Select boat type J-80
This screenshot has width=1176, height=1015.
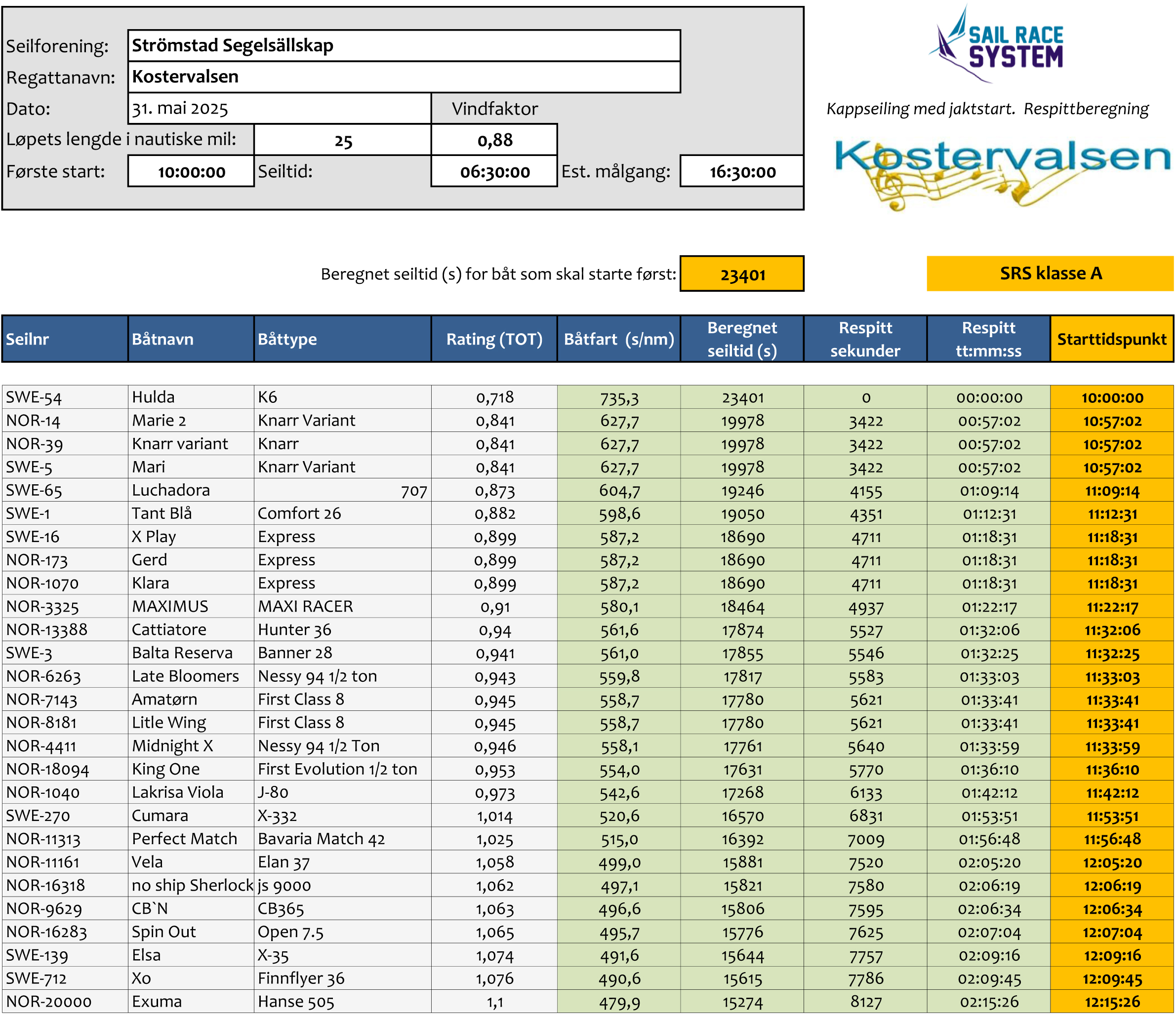pos(343,792)
